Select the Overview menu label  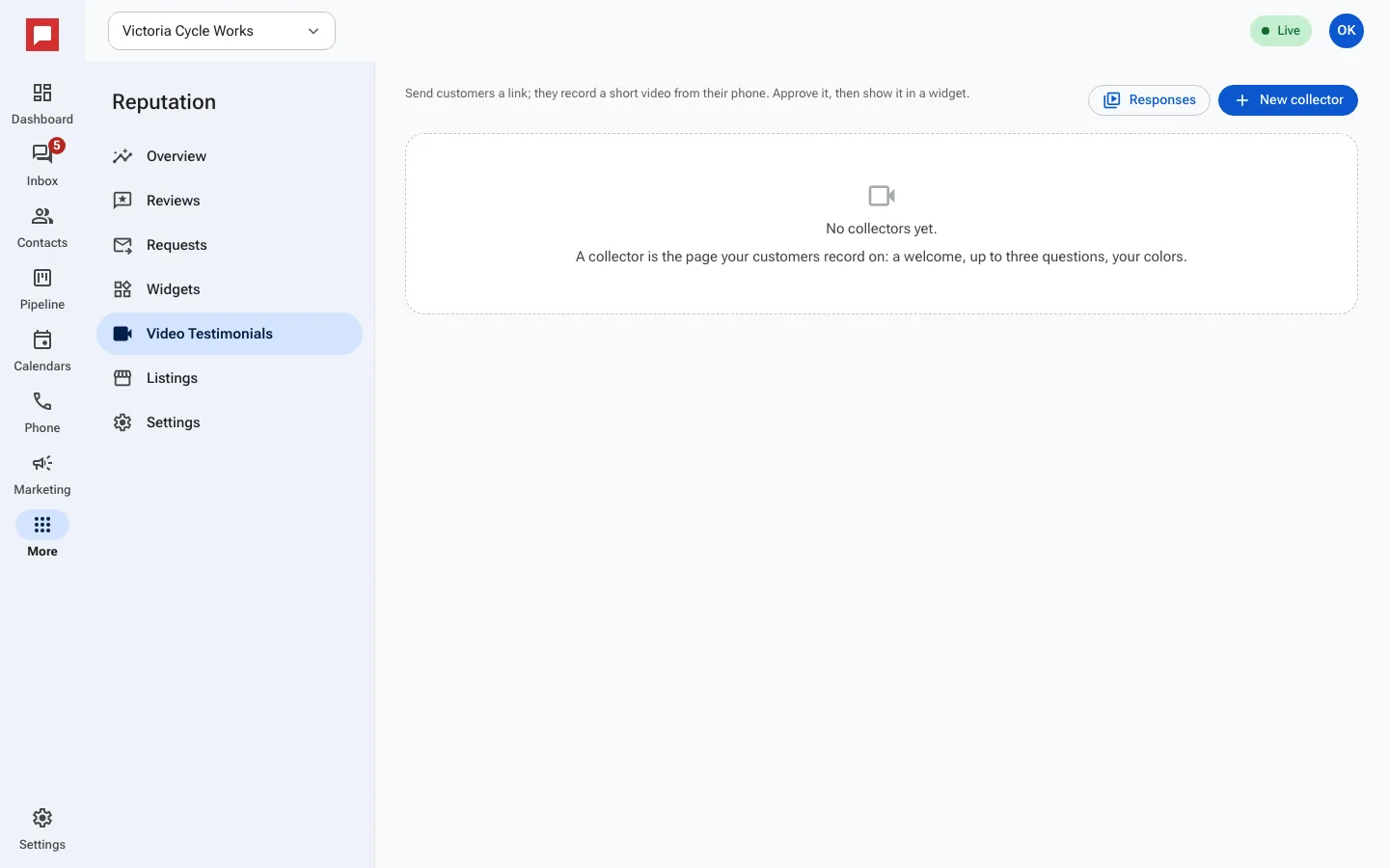coord(177,156)
